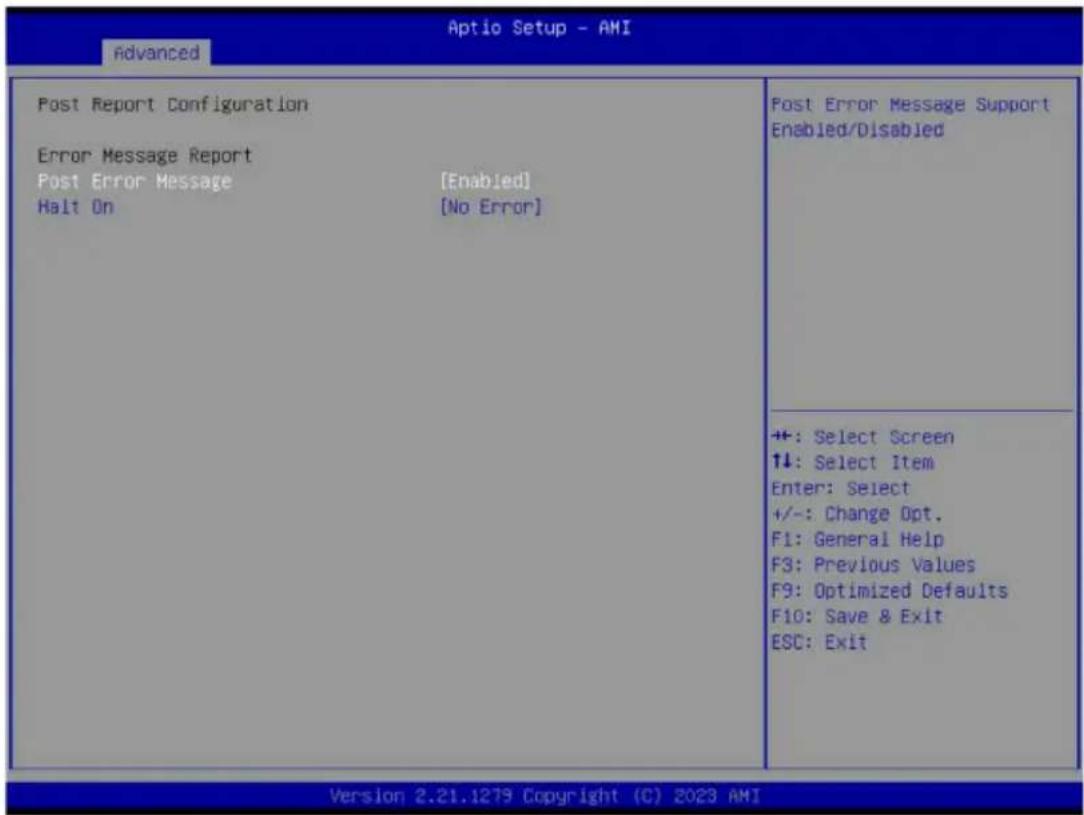Click the Enabled/Disabled help description
Image resolution: width=1084 pixels, height=815 pixels.
(857, 130)
